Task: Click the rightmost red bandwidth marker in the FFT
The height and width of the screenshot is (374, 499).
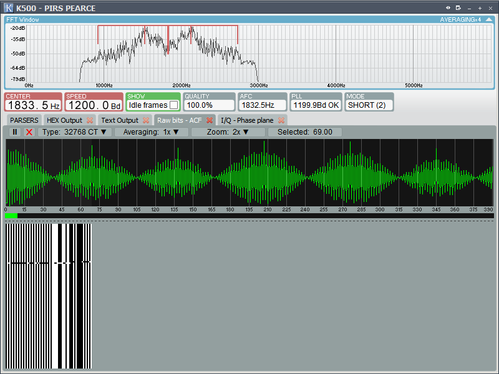Action: click(x=238, y=34)
